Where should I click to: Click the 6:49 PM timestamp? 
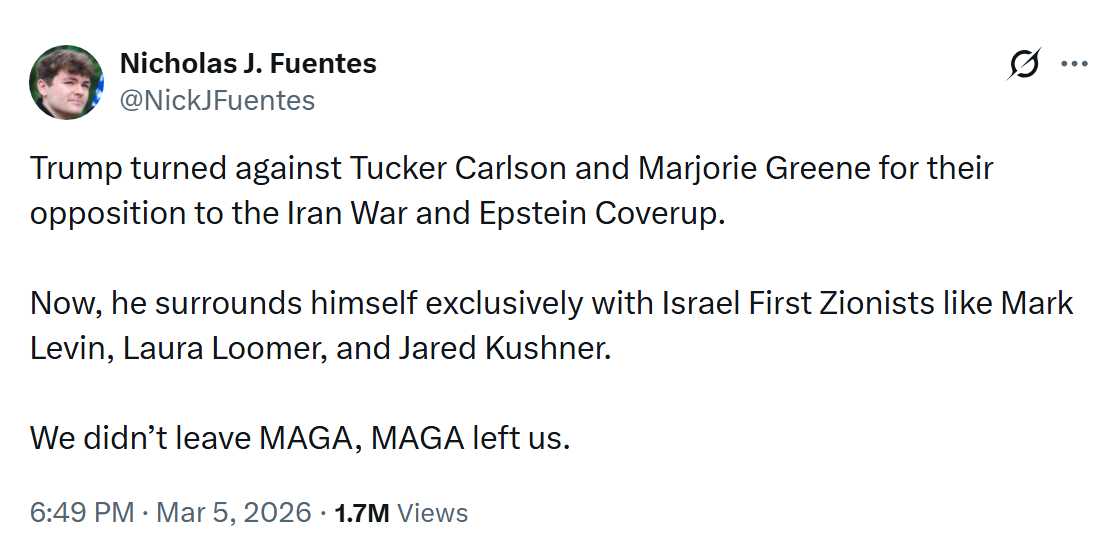tap(82, 513)
